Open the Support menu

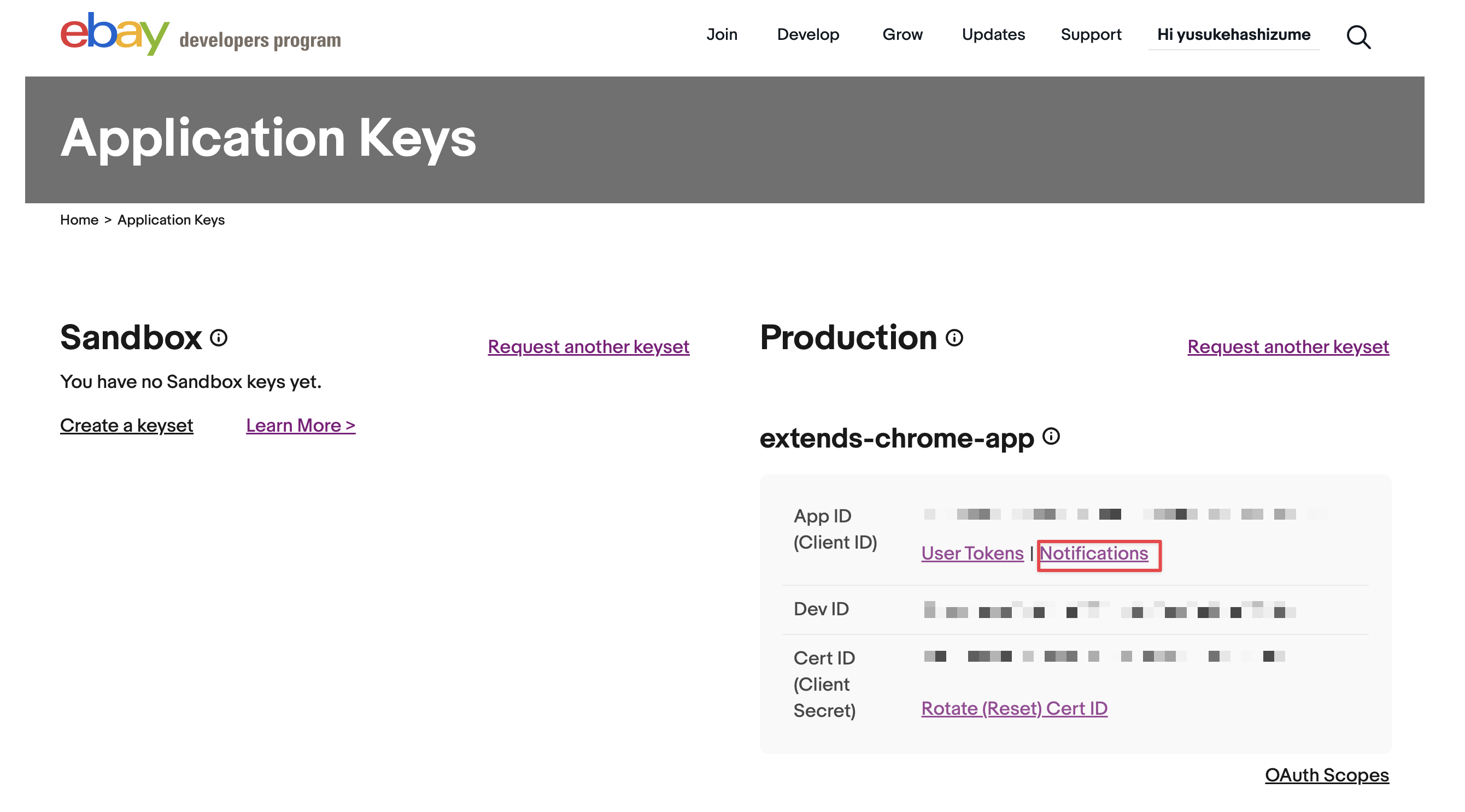[x=1091, y=34]
